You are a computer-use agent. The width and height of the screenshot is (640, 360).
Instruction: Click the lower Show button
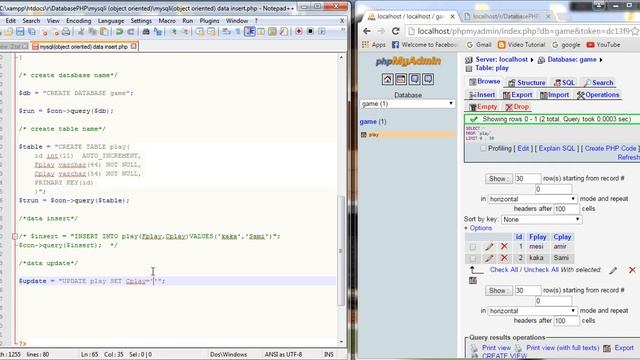pos(498,290)
